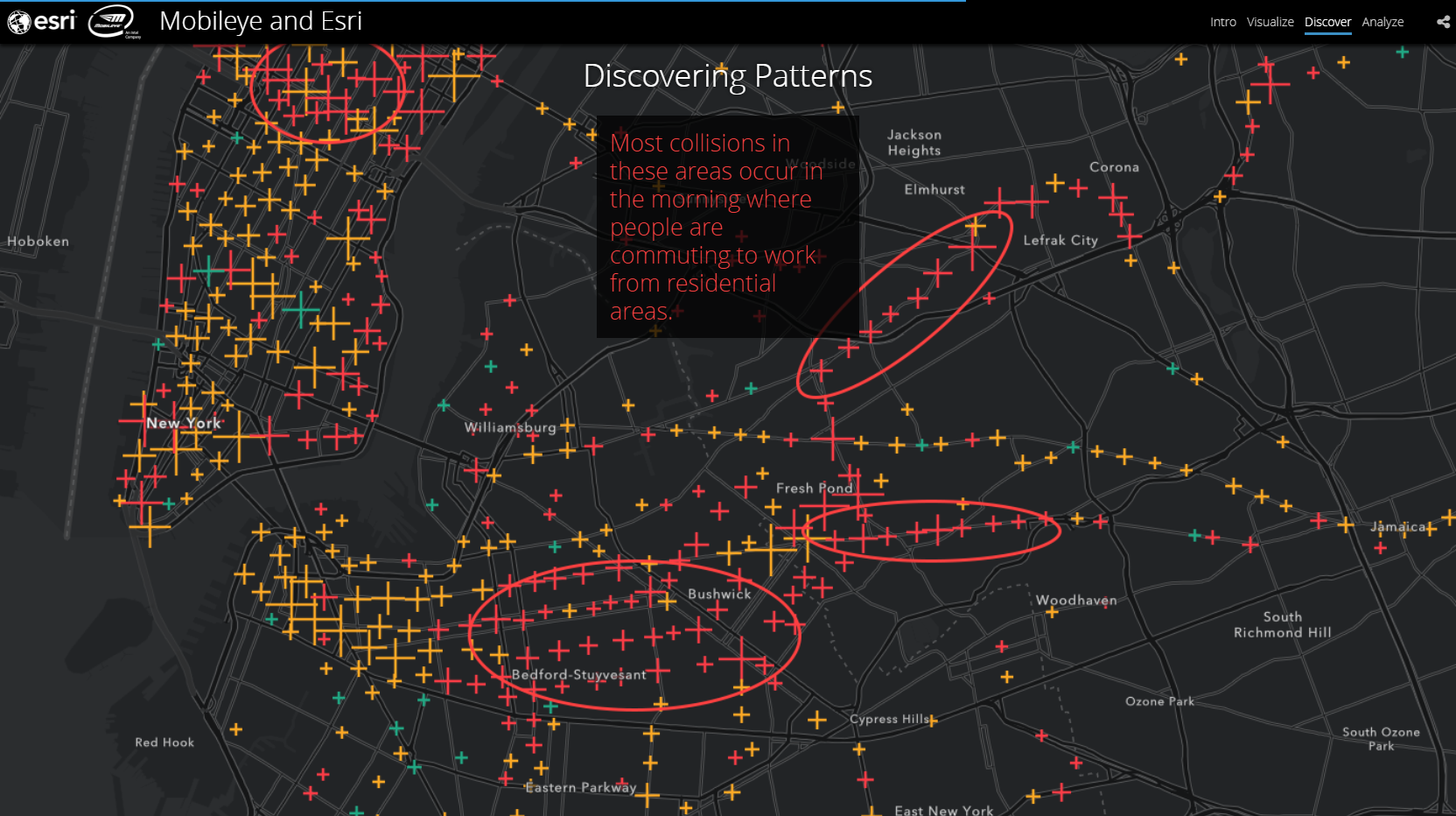Select the Discover tab
Screen dimensions: 1456x816
[1327, 22]
